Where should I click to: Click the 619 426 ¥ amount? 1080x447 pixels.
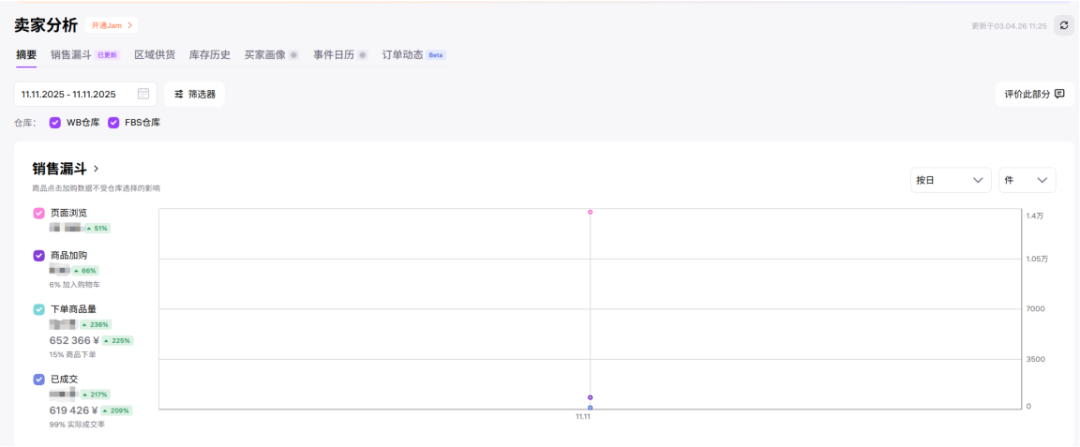point(74,410)
